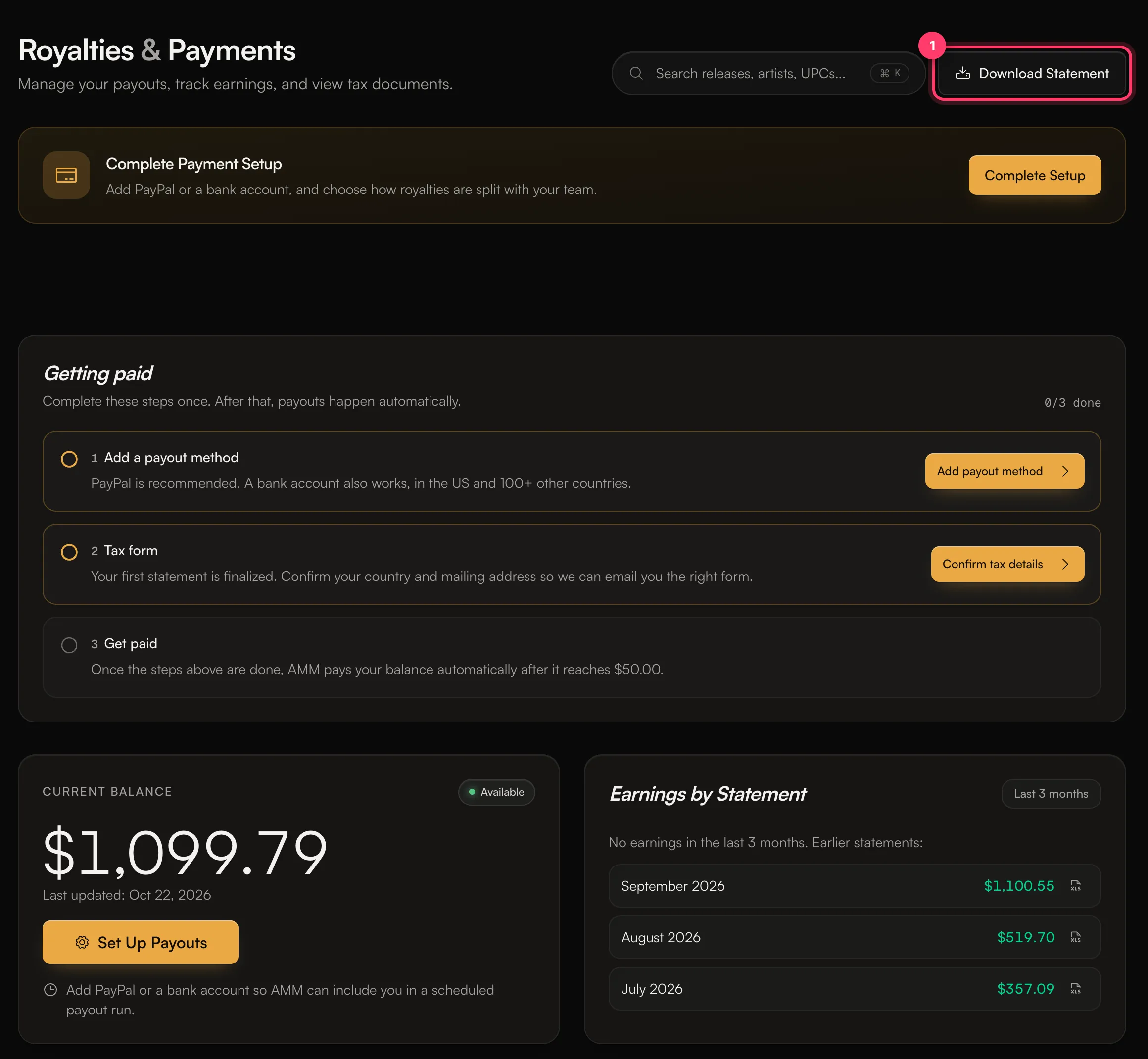Click the Available status badge
This screenshot has height=1059, width=1148.
(x=496, y=792)
